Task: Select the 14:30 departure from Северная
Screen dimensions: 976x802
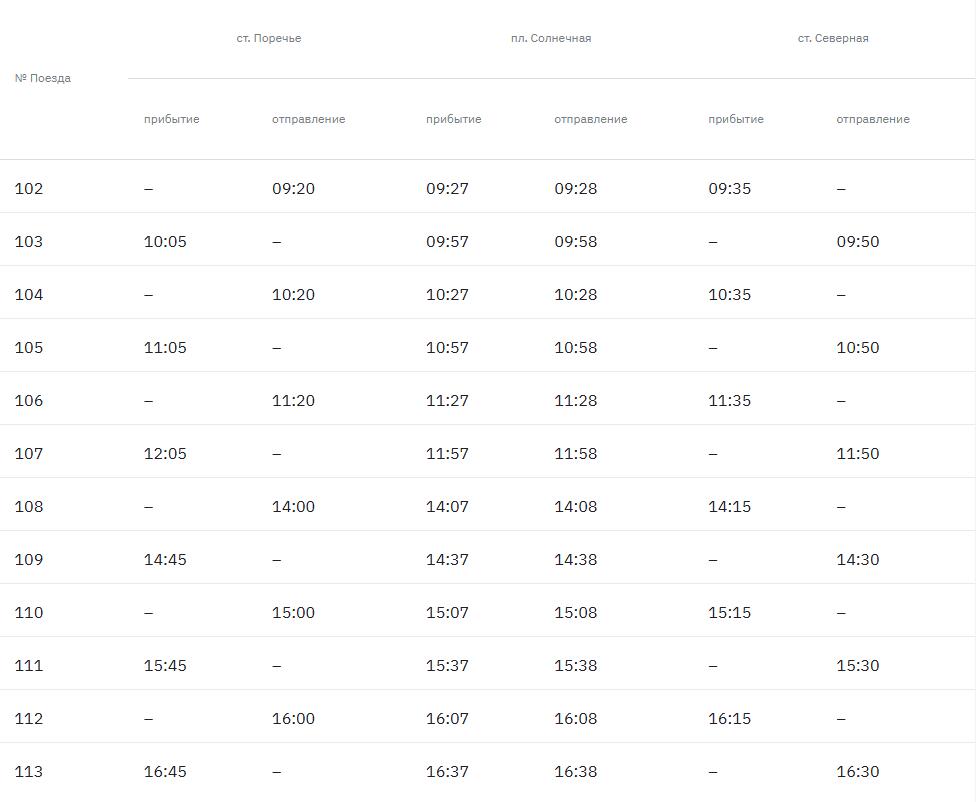Action: click(858, 560)
